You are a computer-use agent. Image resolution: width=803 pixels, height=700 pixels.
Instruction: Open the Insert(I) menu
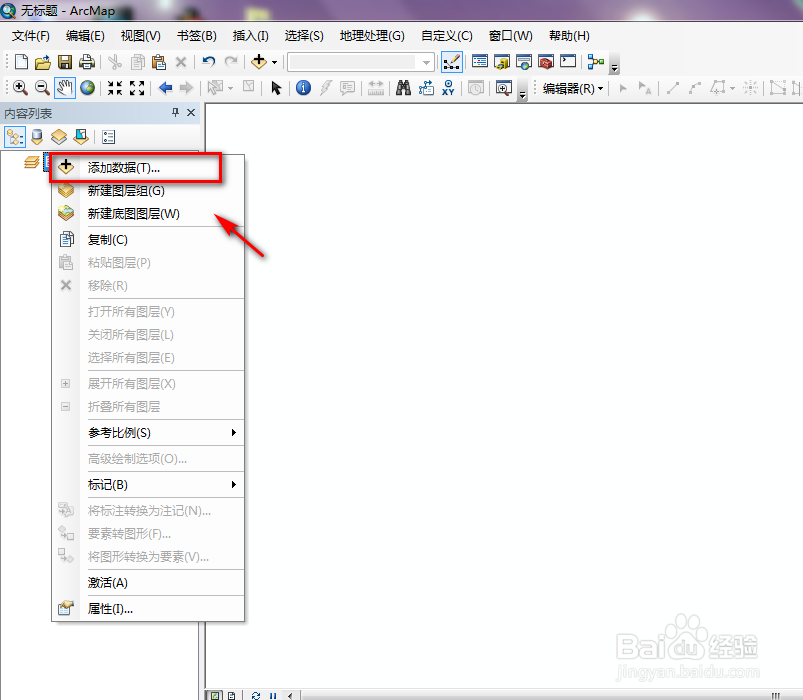[250, 36]
